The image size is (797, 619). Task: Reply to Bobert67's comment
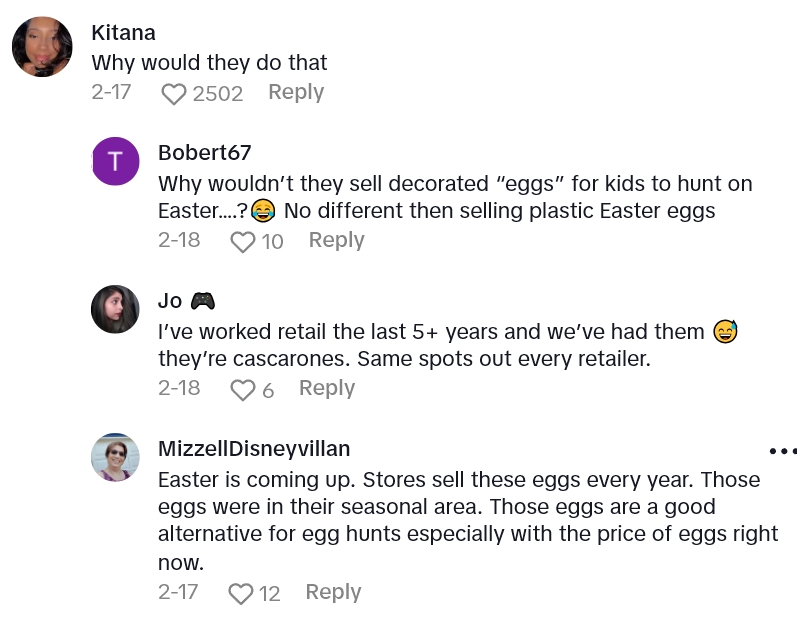click(336, 241)
